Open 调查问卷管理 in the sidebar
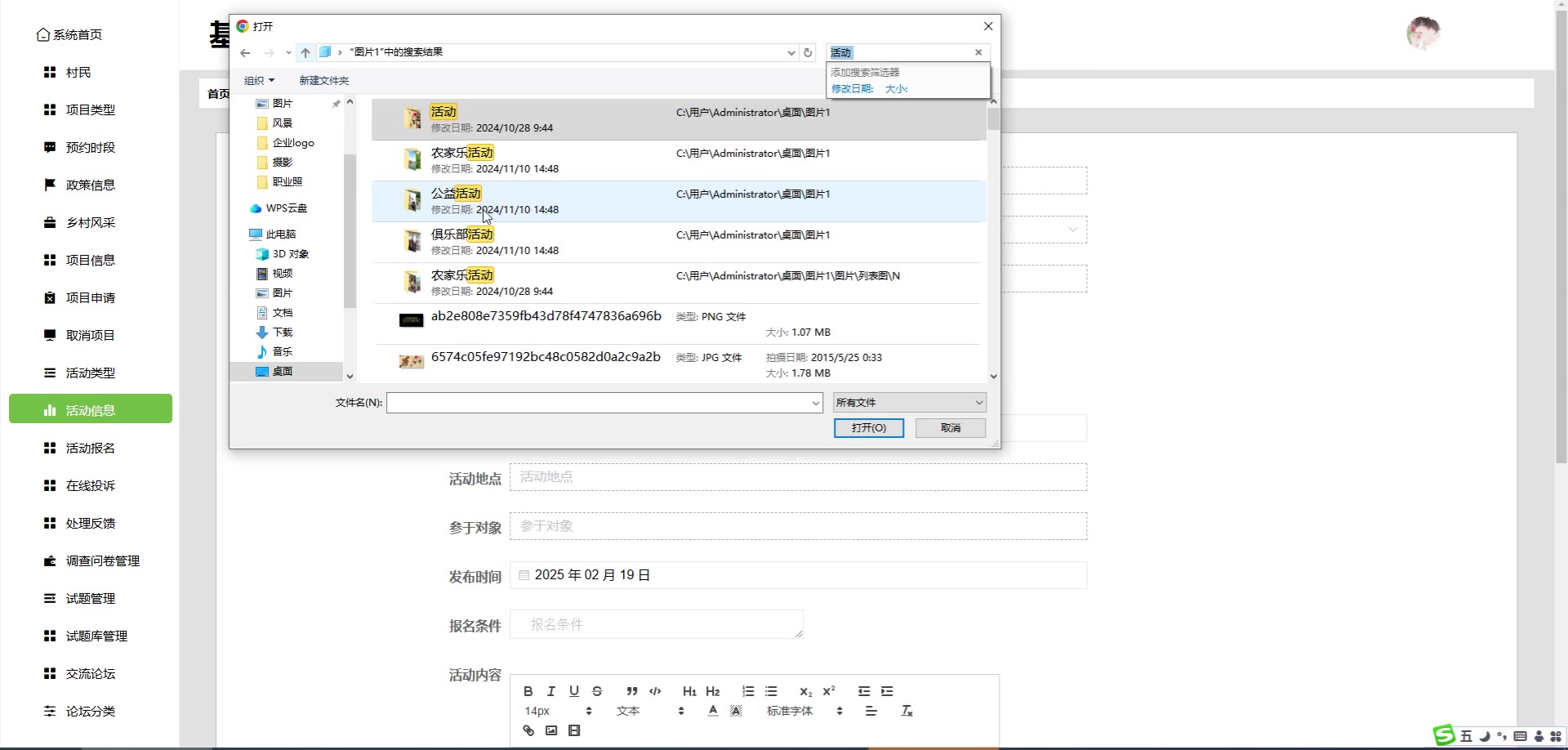 click(102, 560)
